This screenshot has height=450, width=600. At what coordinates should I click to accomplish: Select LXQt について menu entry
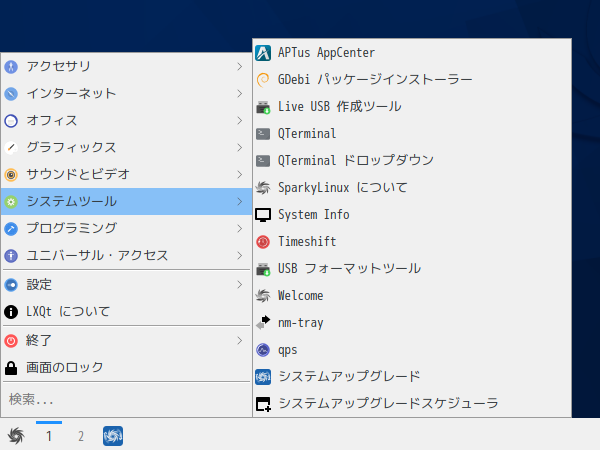pyautogui.click(x=126, y=312)
